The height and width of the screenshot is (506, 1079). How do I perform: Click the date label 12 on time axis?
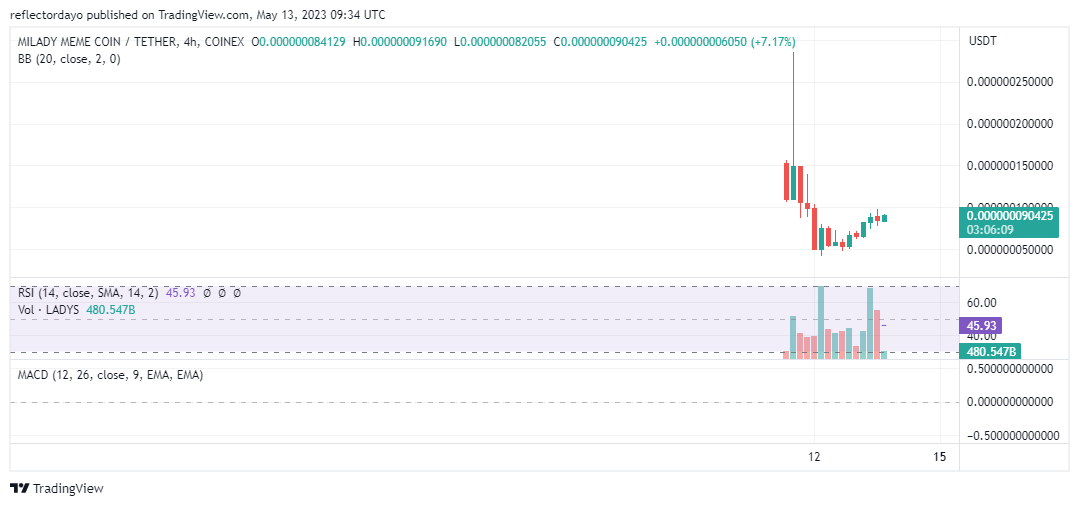(x=815, y=456)
